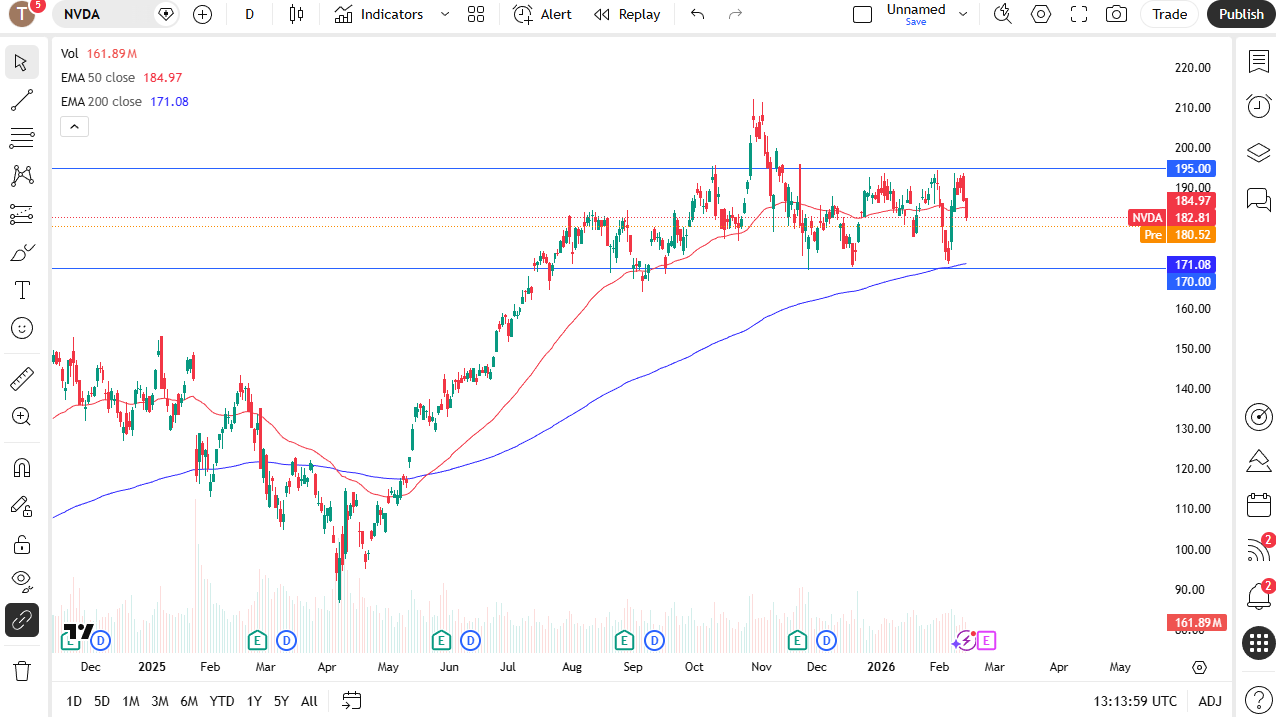
Task: Open forecasting and measurement tools
Action: [22, 214]
